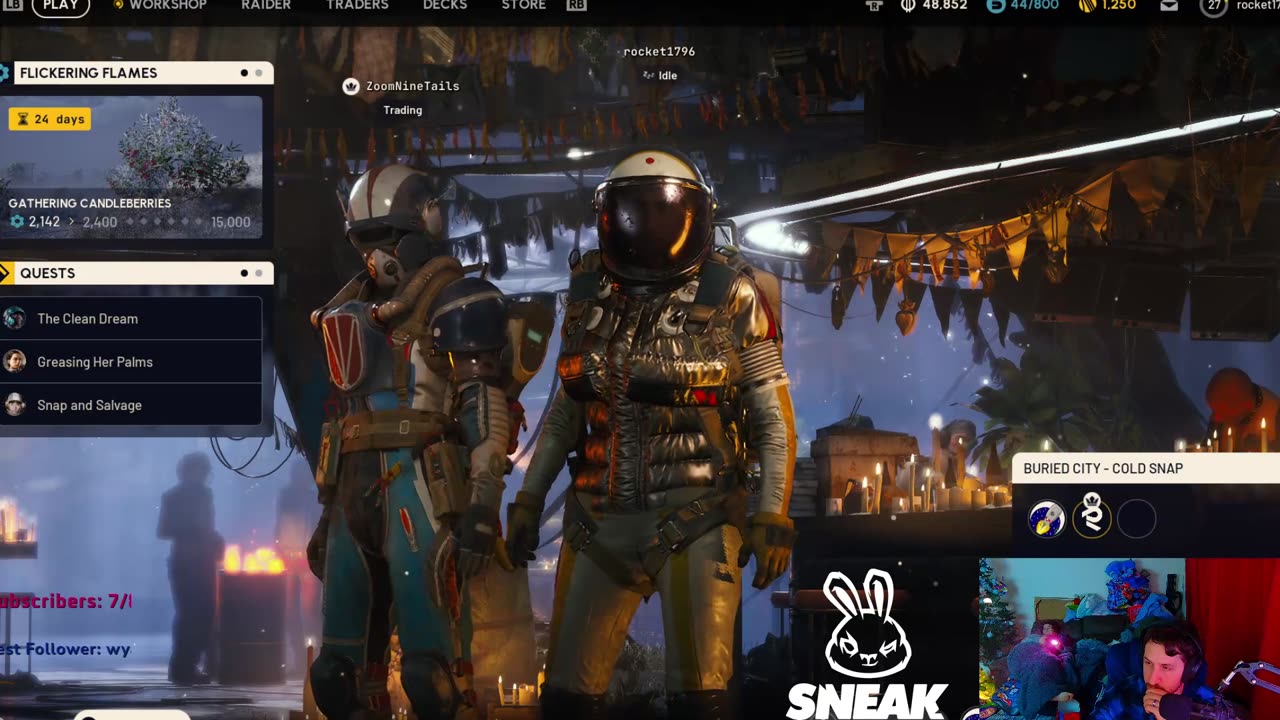The height and width of the screenshot is (720, 1280).
Task: Click the wrench icon on Workshop tab
Action: (x=118, y=5)
